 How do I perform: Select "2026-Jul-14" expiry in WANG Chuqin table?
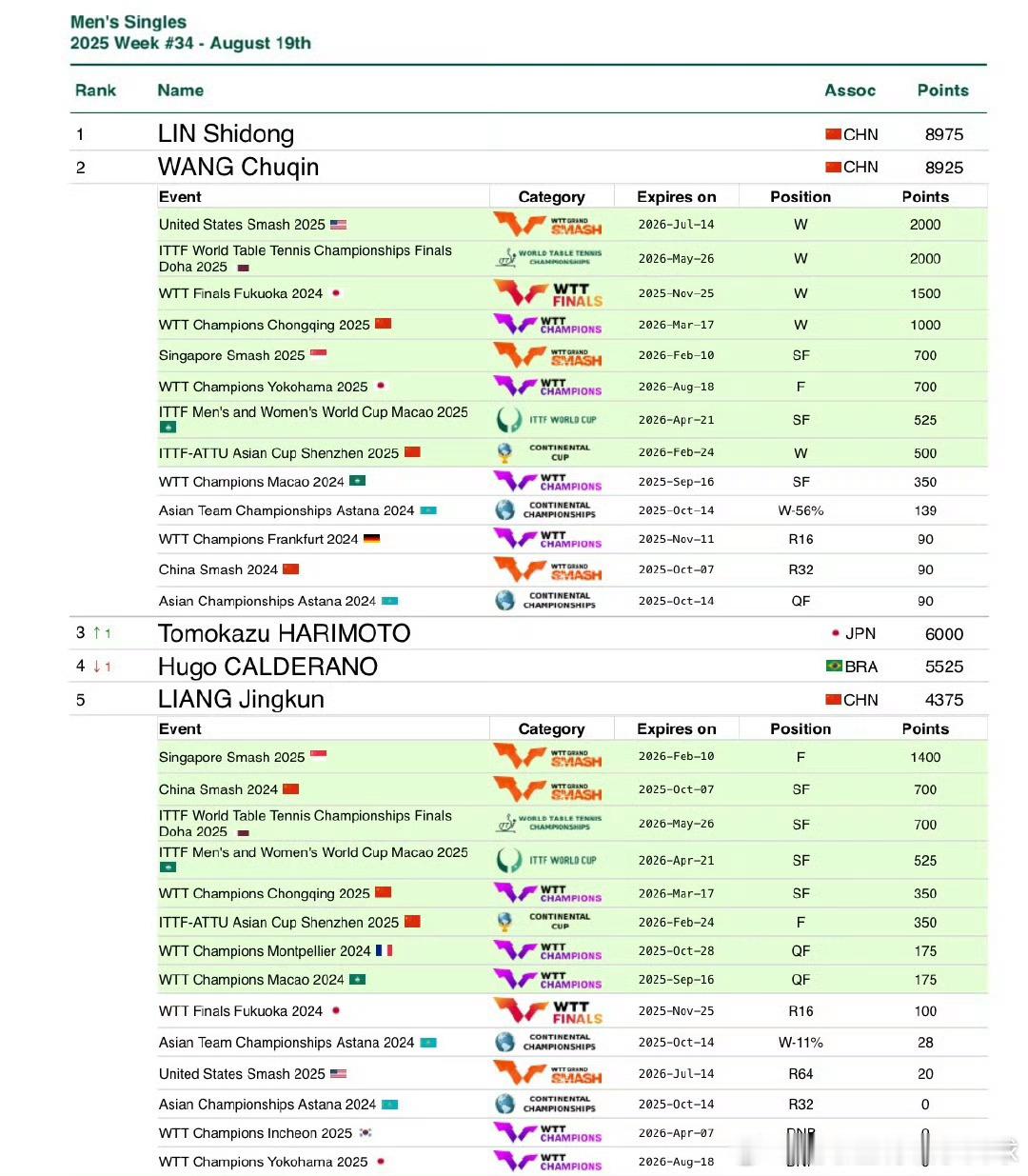[x=676, y=225]
